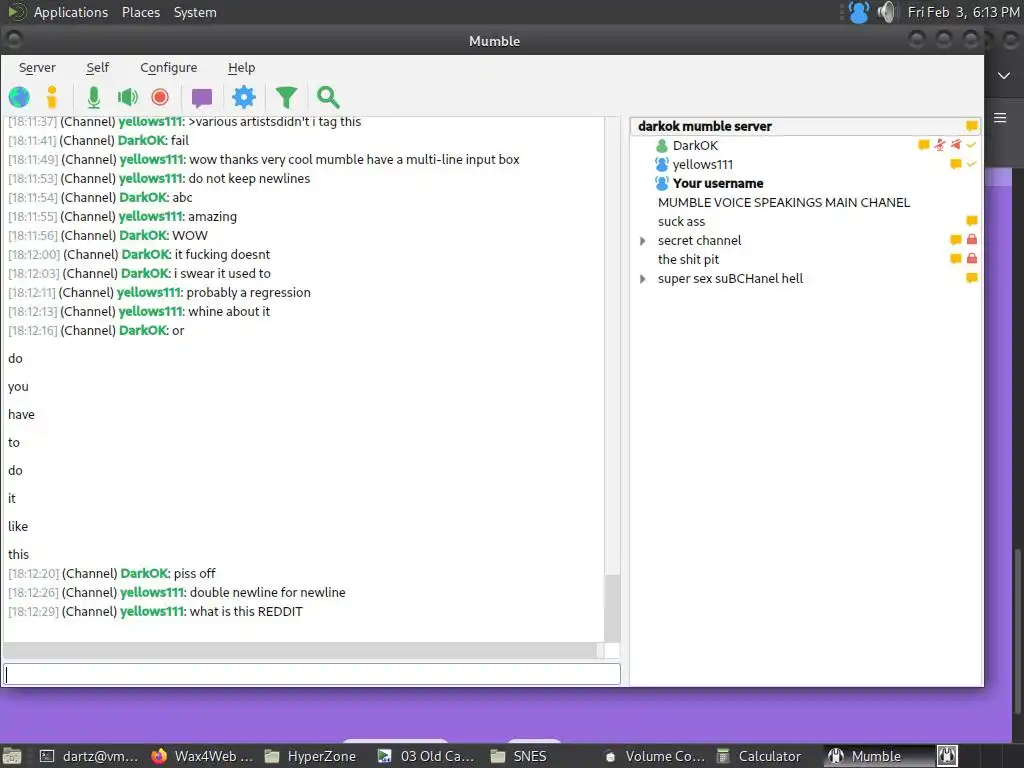This screenshot has height=768, width=1024.
Task: Switch to the Volume Co... taskbar button
Action: (655, 756)
